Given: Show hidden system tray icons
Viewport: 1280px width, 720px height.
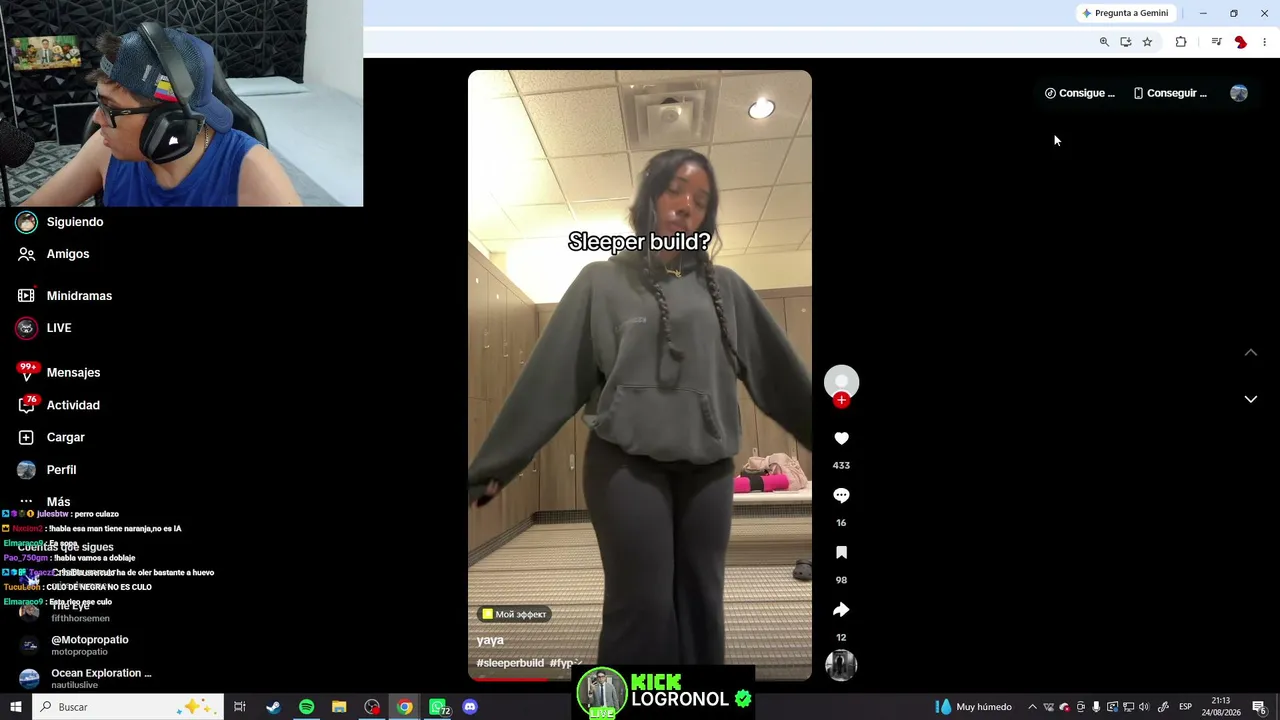Looking at the screenshot, I should point(1032,707).
